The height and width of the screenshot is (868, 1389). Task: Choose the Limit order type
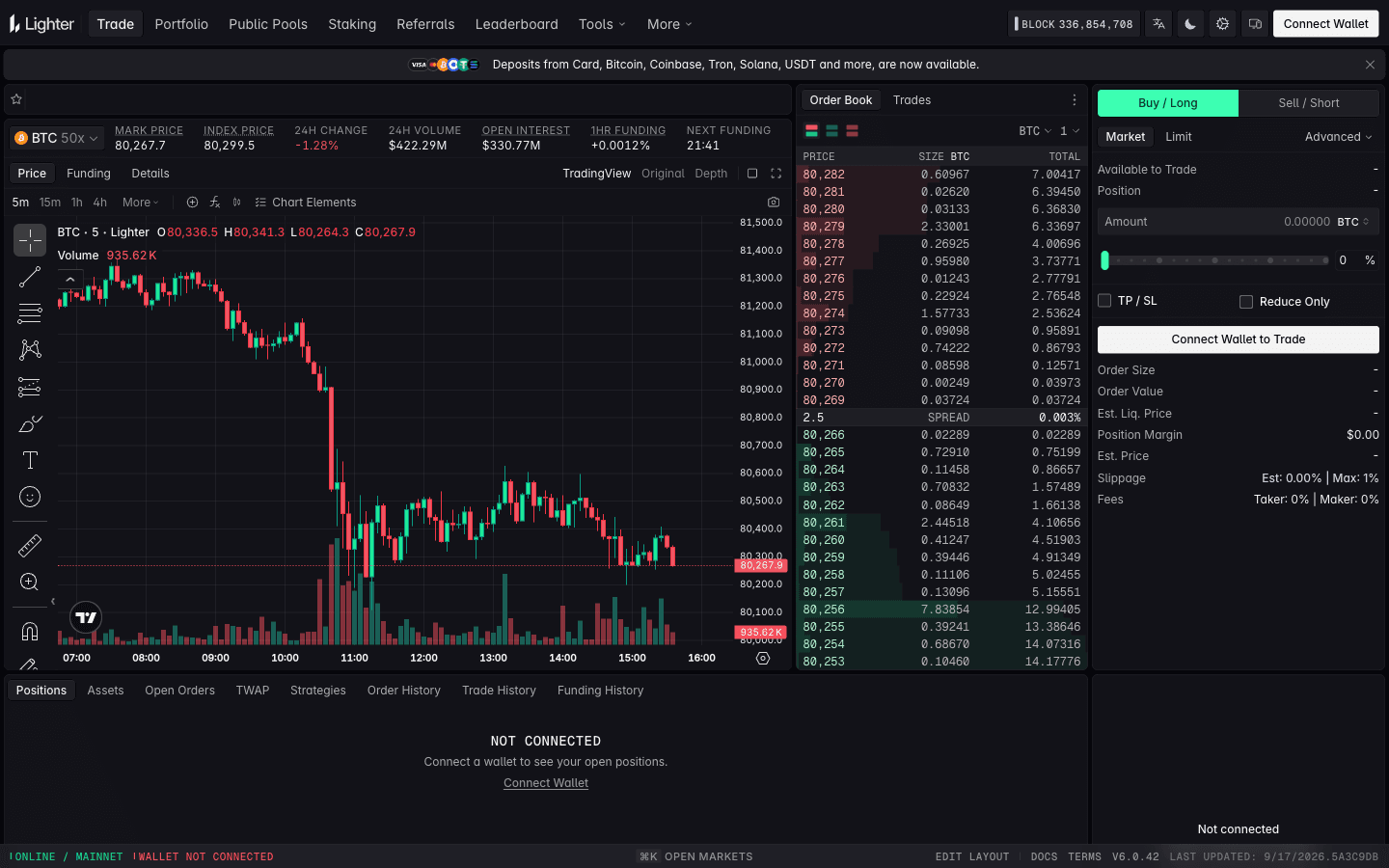[1179, 137]
